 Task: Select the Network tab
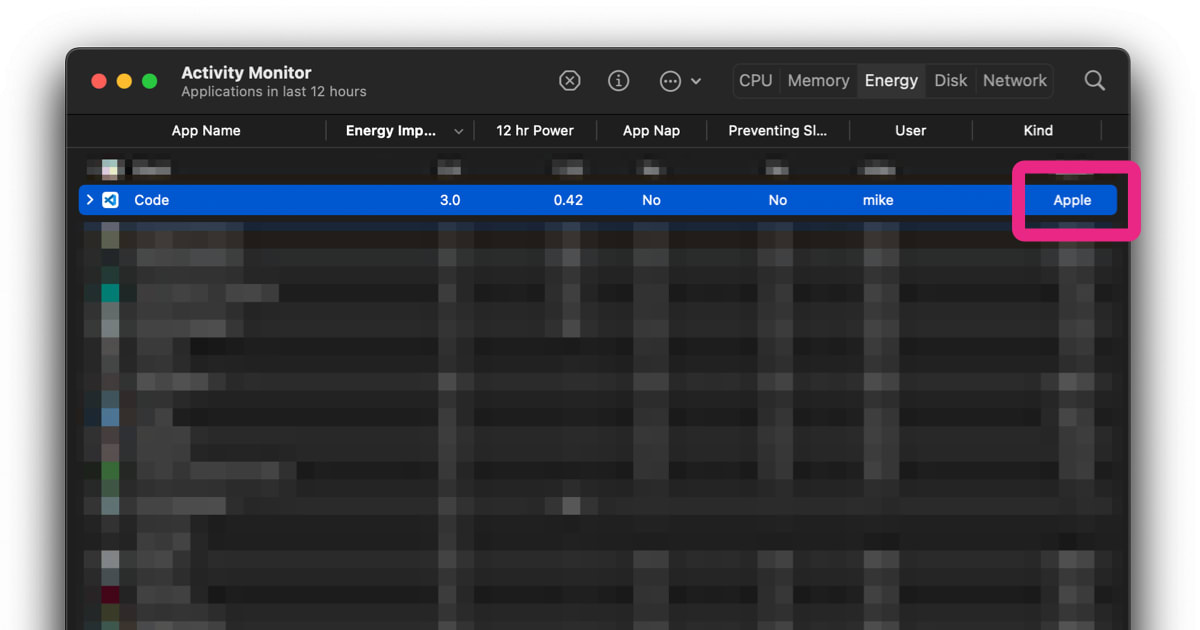pos(1014,81)
